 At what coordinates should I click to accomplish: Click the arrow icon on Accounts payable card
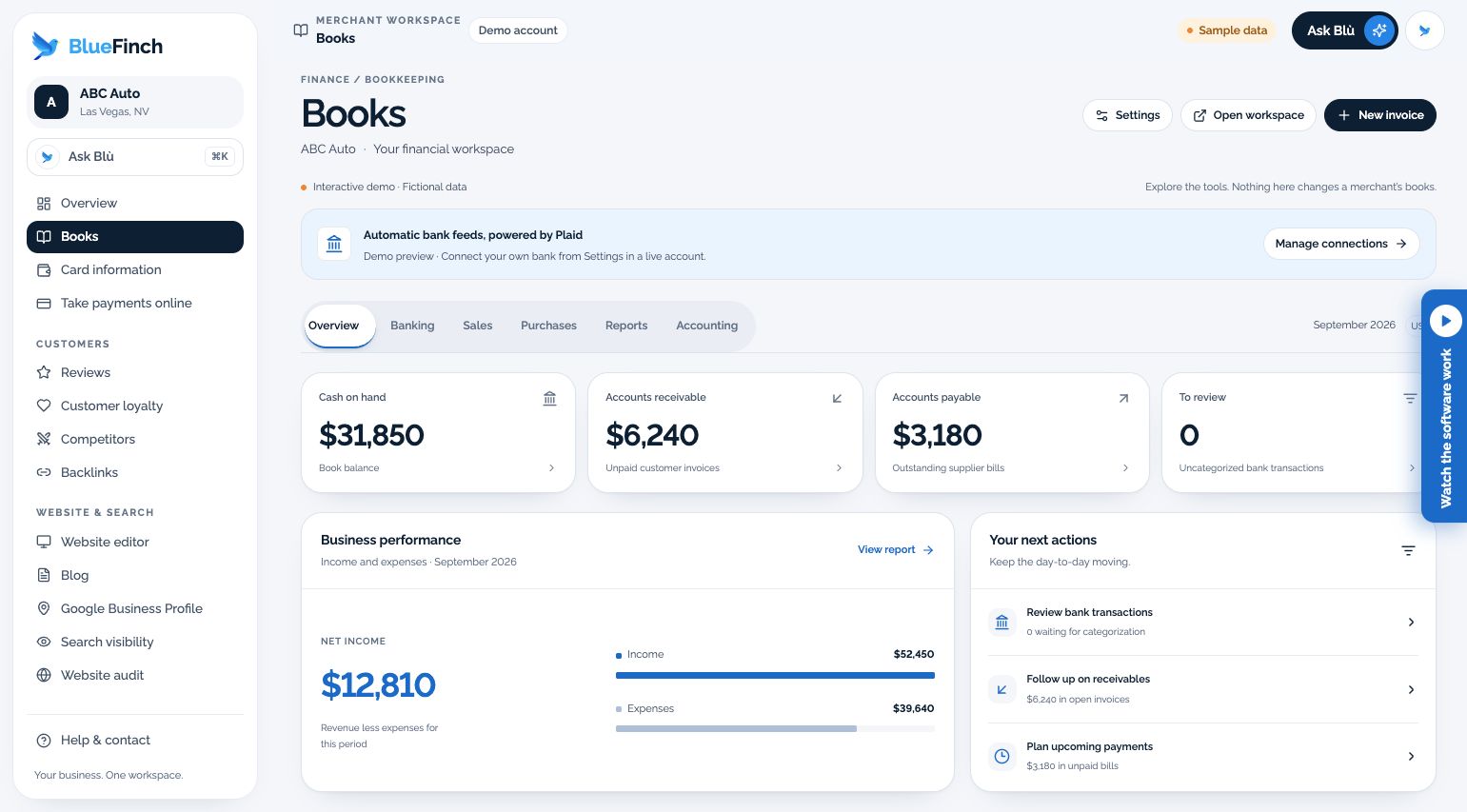(x=1123, y=398)
